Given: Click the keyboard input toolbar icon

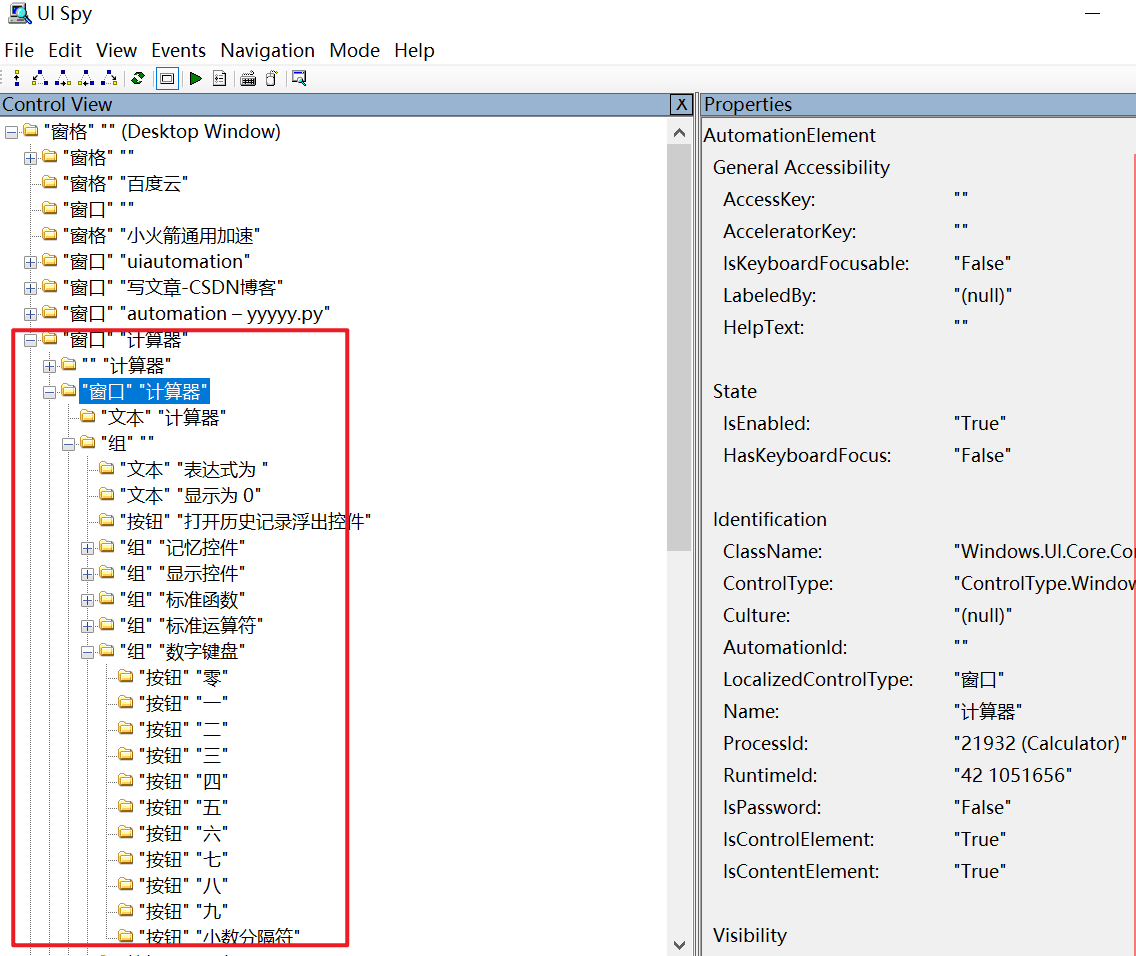Looking at the screenshot, I should coord(248,78).
